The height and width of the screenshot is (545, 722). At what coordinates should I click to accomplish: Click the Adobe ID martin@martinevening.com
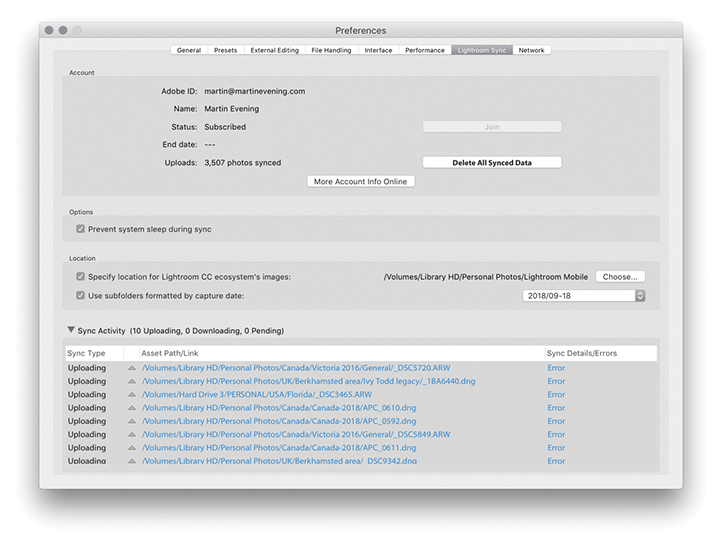tap(255, 91)
